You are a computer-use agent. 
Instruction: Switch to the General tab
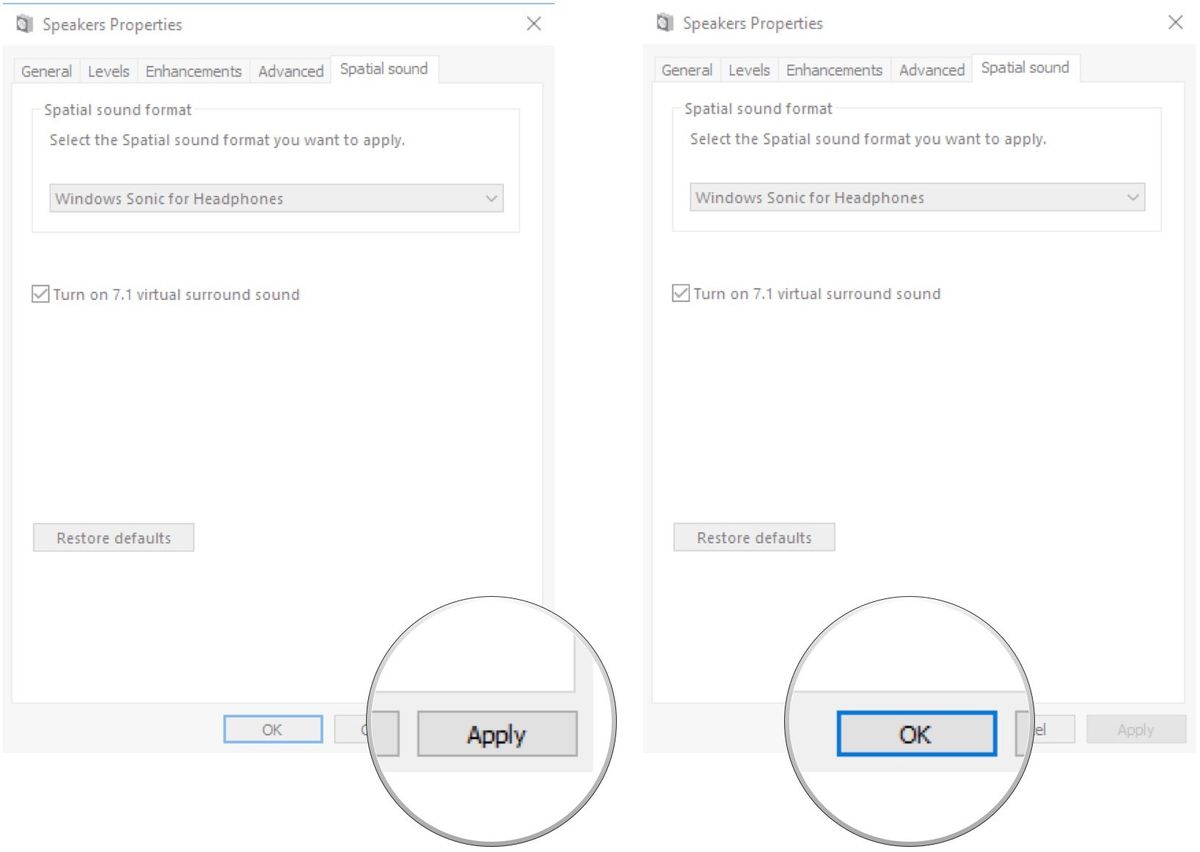click(45, 71)
